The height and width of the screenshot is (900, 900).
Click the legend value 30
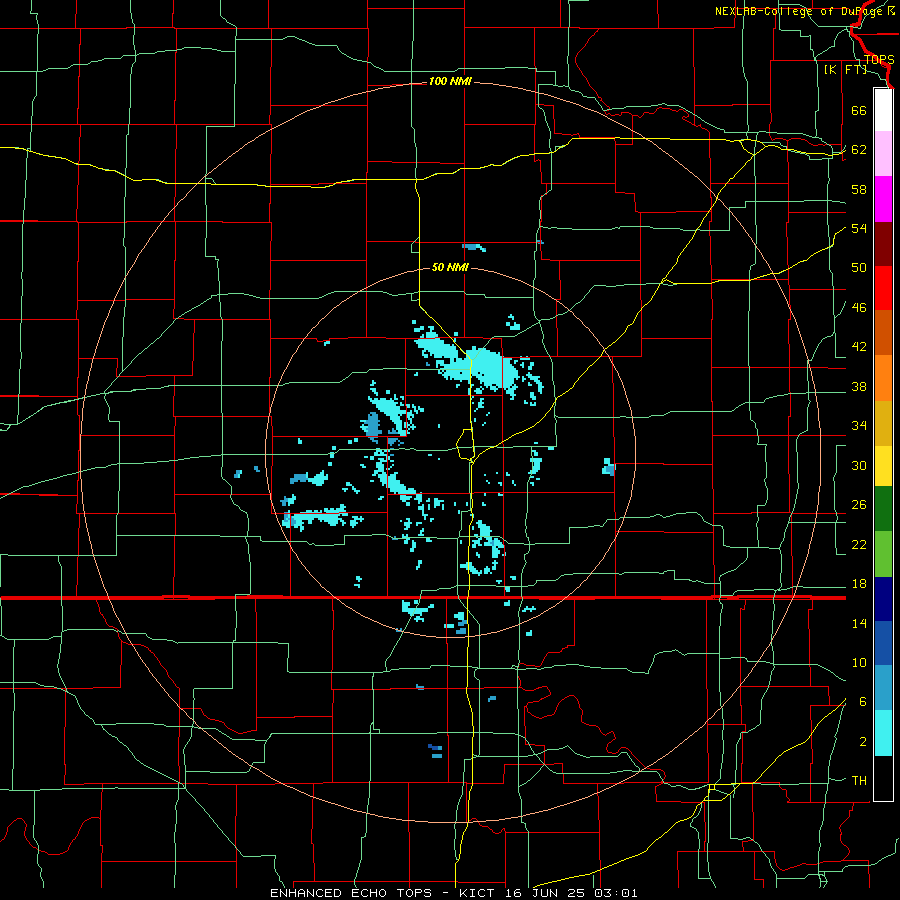click(x=859, y=465)
